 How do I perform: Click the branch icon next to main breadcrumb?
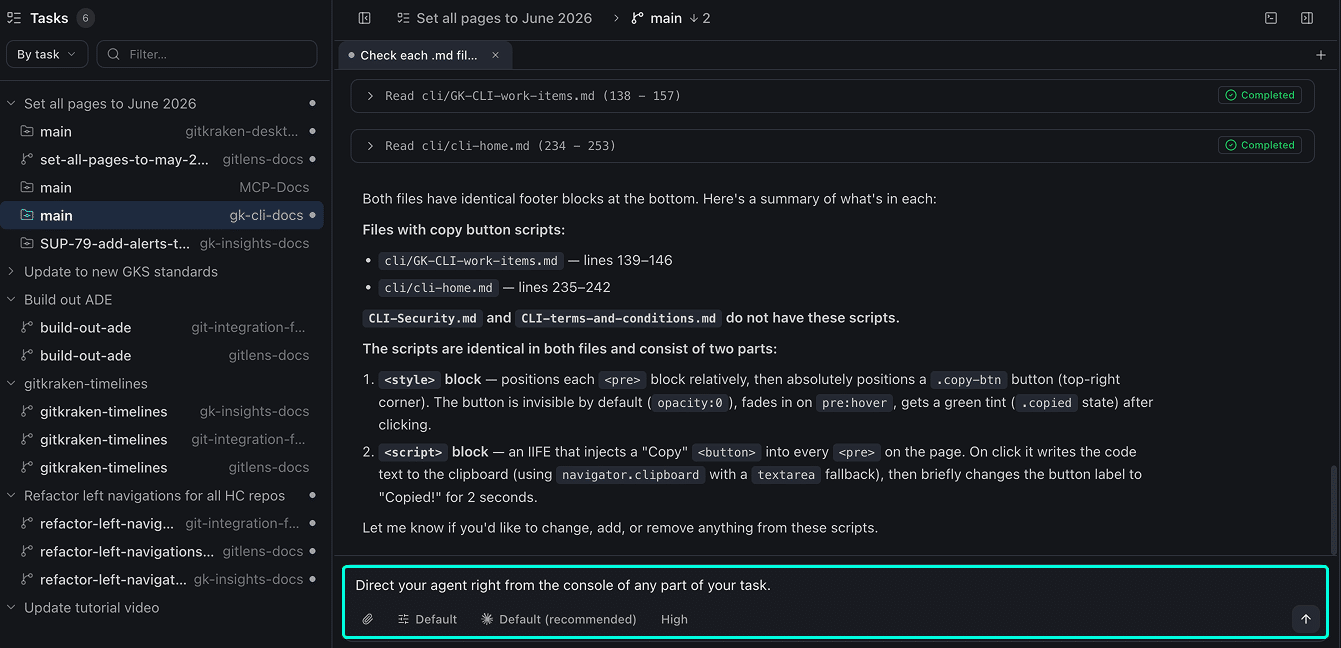[637, 18]
